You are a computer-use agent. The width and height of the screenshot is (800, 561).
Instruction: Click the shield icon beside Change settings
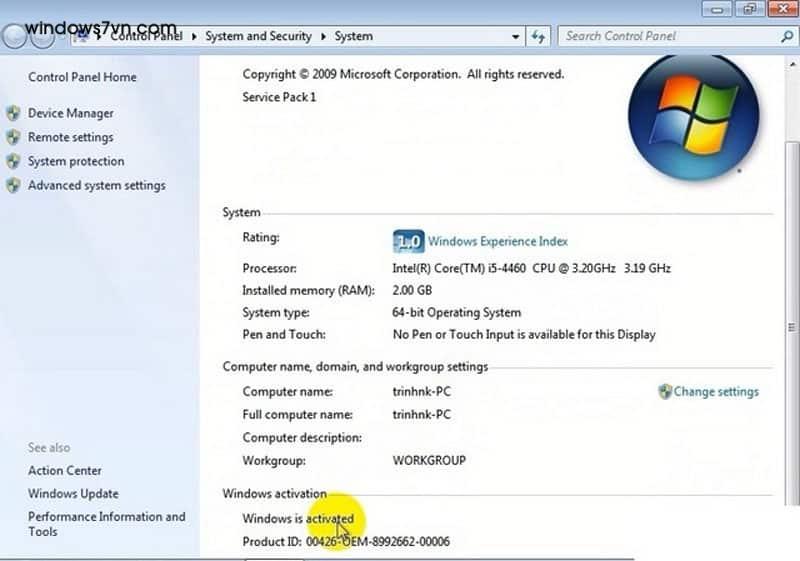coord(665,392)
